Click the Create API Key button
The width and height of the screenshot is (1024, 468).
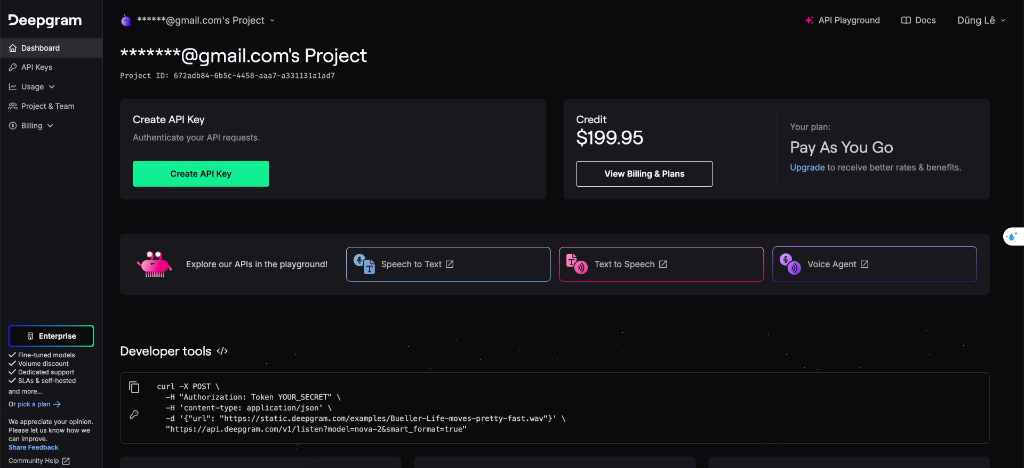pos(201,174)
